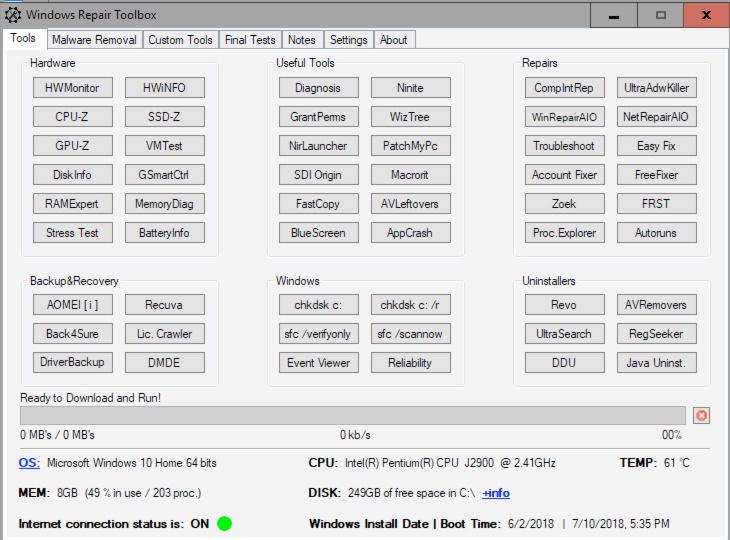The image size is (730, 540).
Task: Run CompIntRep repair
Action: [x=565, y=88]
